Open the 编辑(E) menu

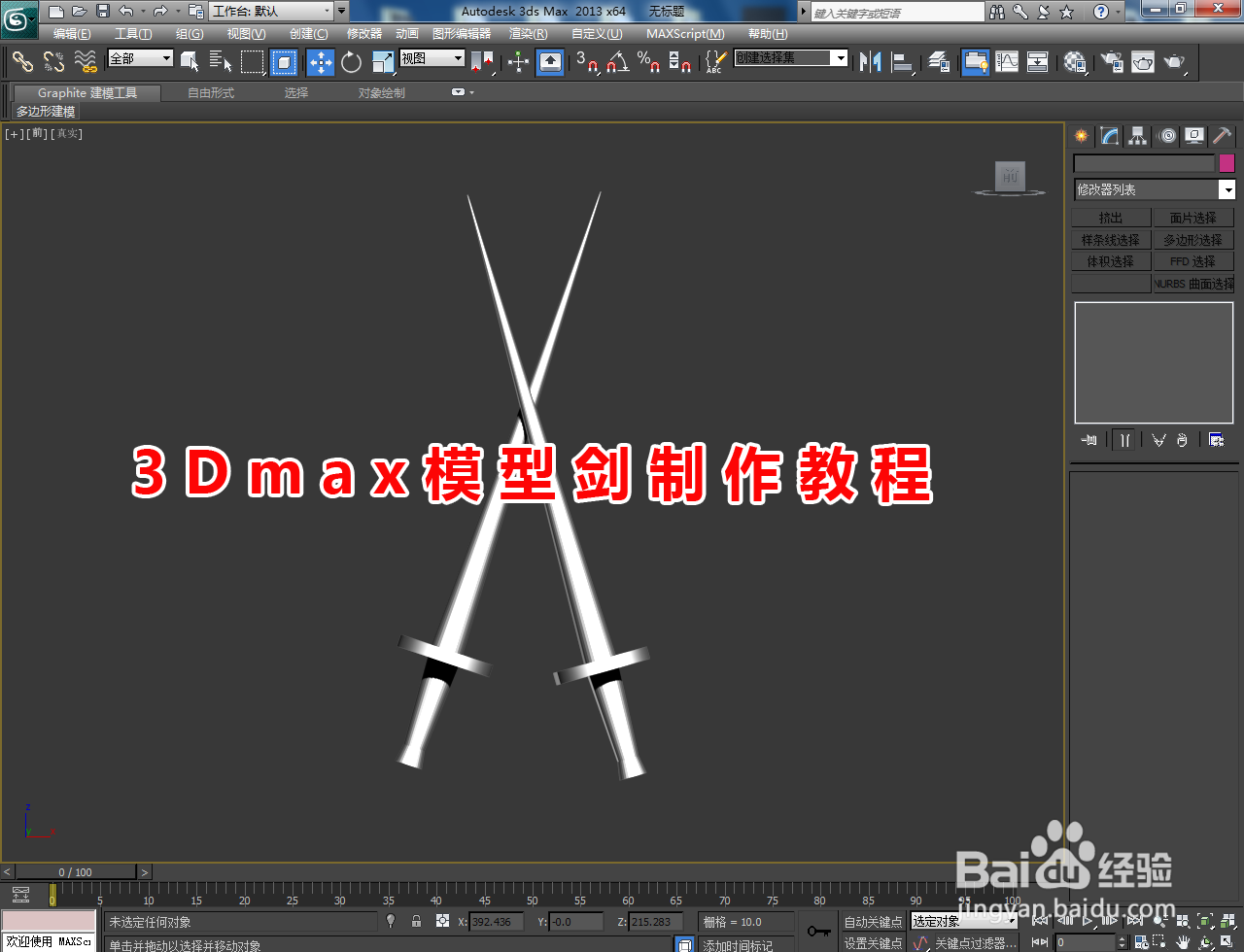coord(72,34)
